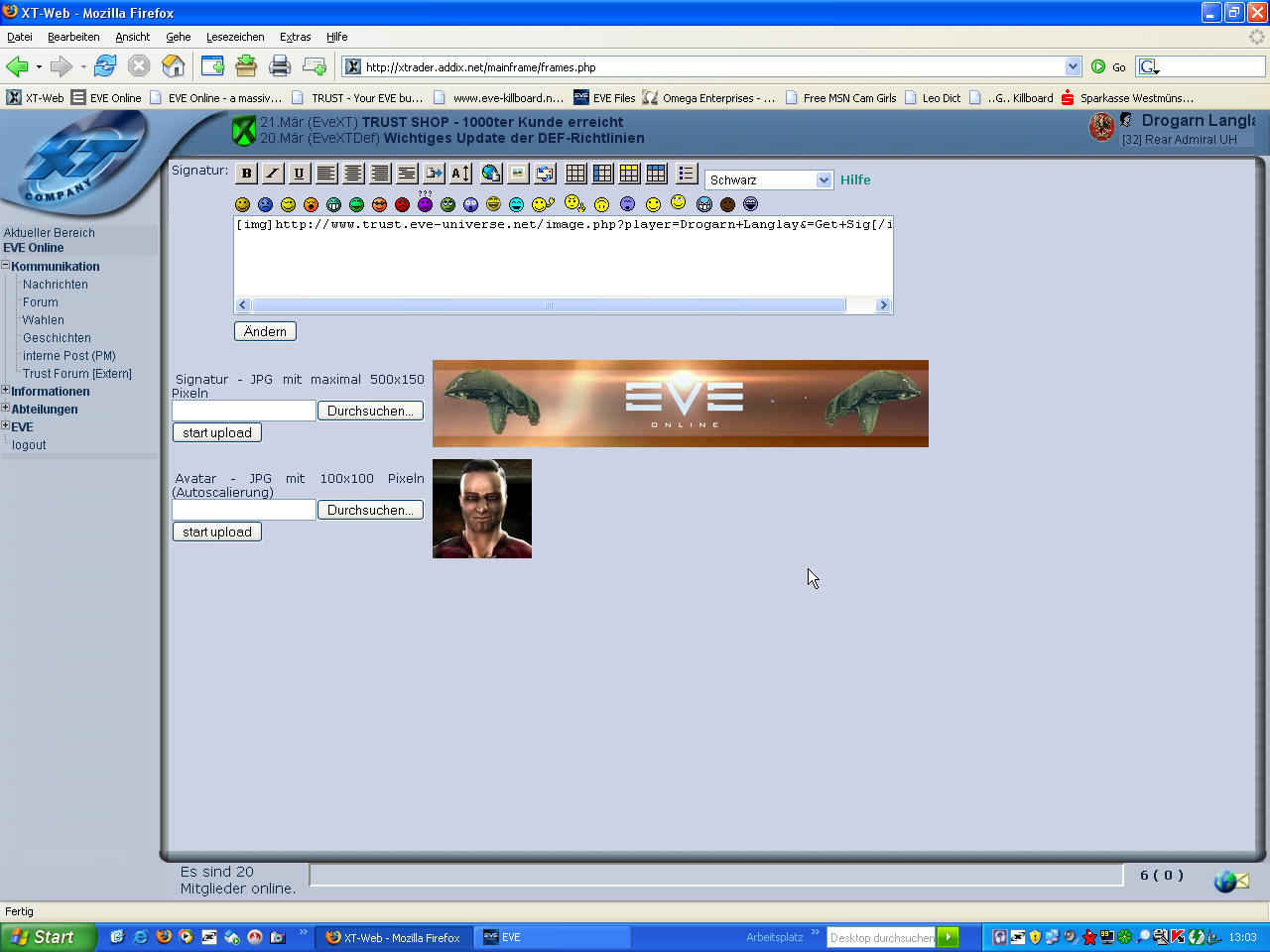The width and height of the screenshot is (1270, 952).
Task: Expand the Informationen tree section
Action: pos(6,390)
